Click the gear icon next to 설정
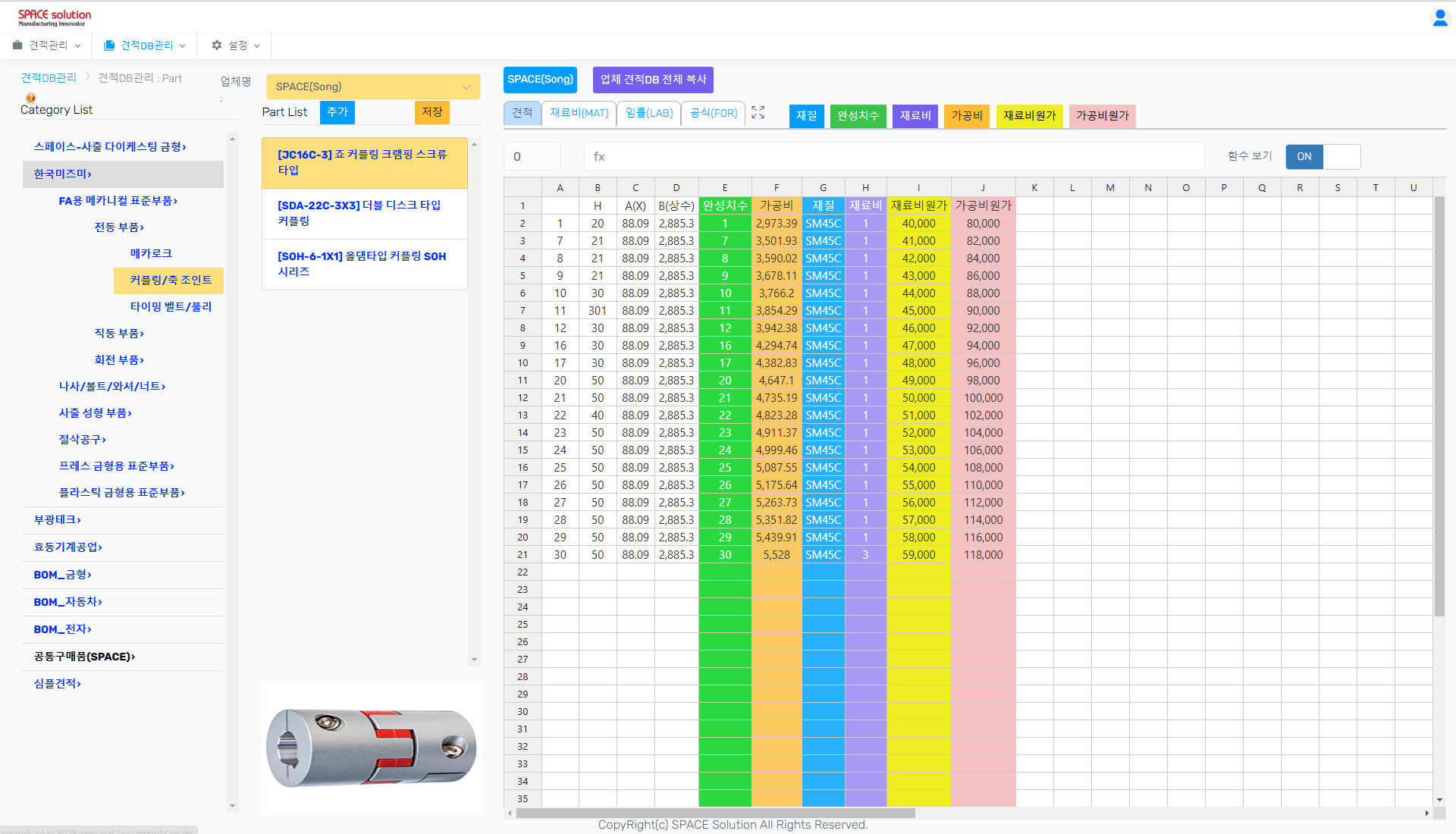Viewport: 1456px width, 834px height. coord(217,45)
